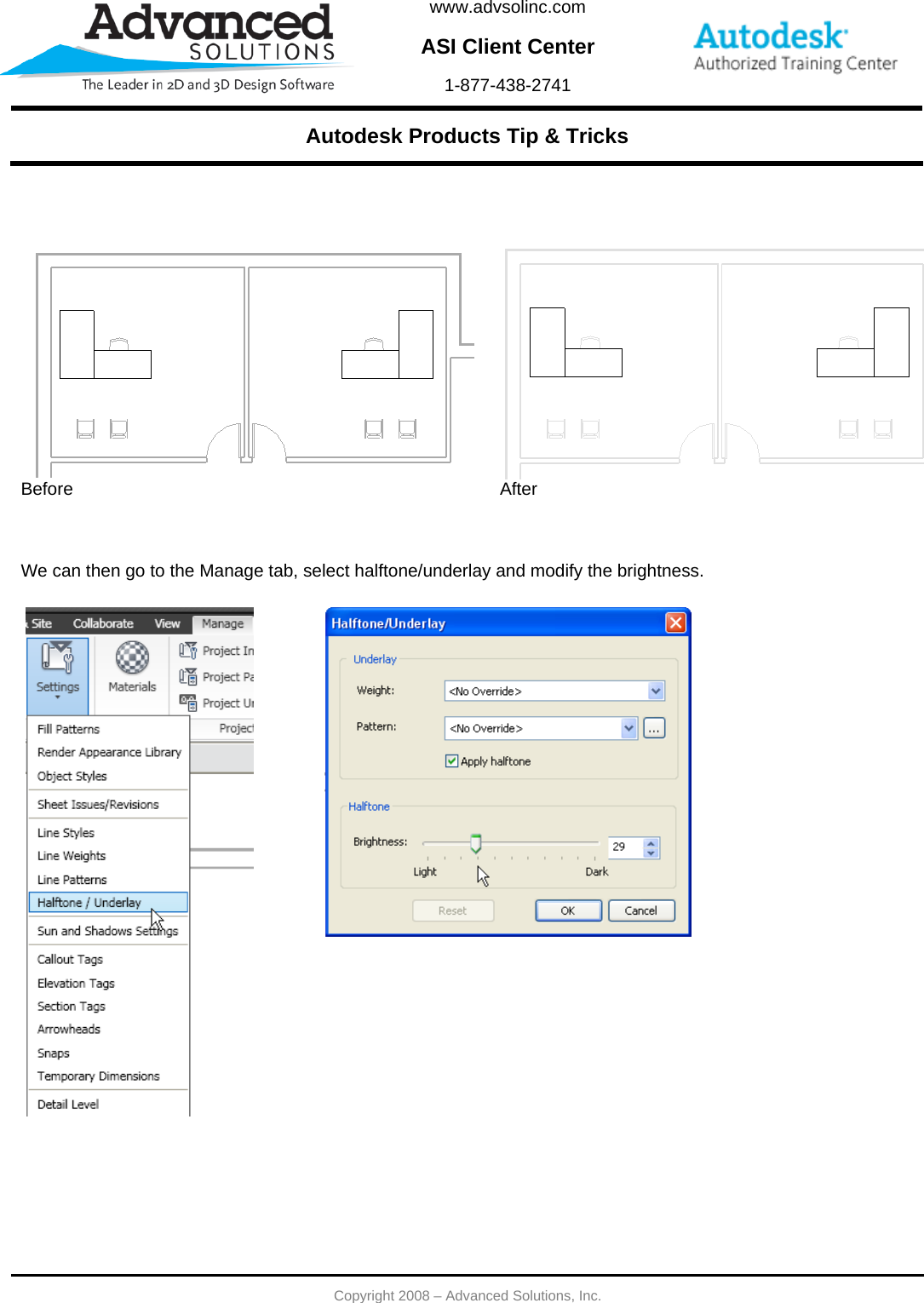The image size is (924, 1303).
Task: Select Fill Patterns menu entry
Action: point(108,729)
